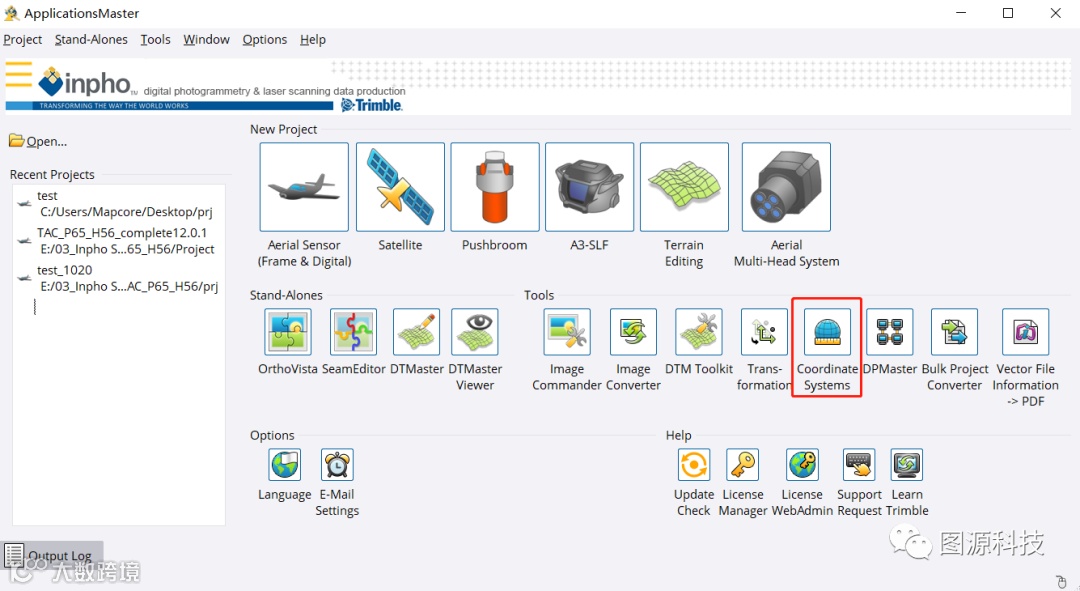Open License WebAdmin
Image resolution: width=1080 pixels, height=591 pixels.
point(802,465)
